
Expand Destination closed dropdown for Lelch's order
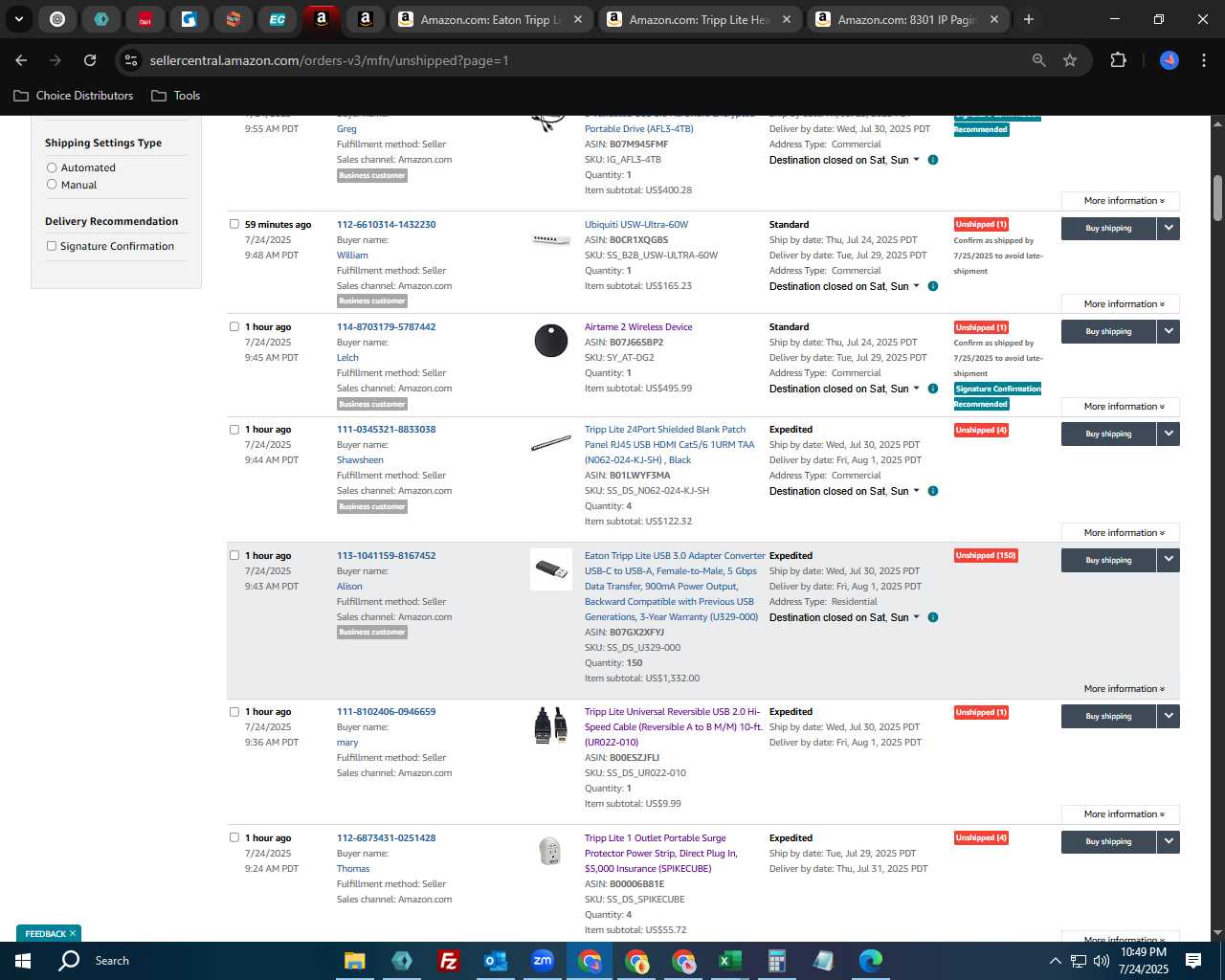click(844, 389)
